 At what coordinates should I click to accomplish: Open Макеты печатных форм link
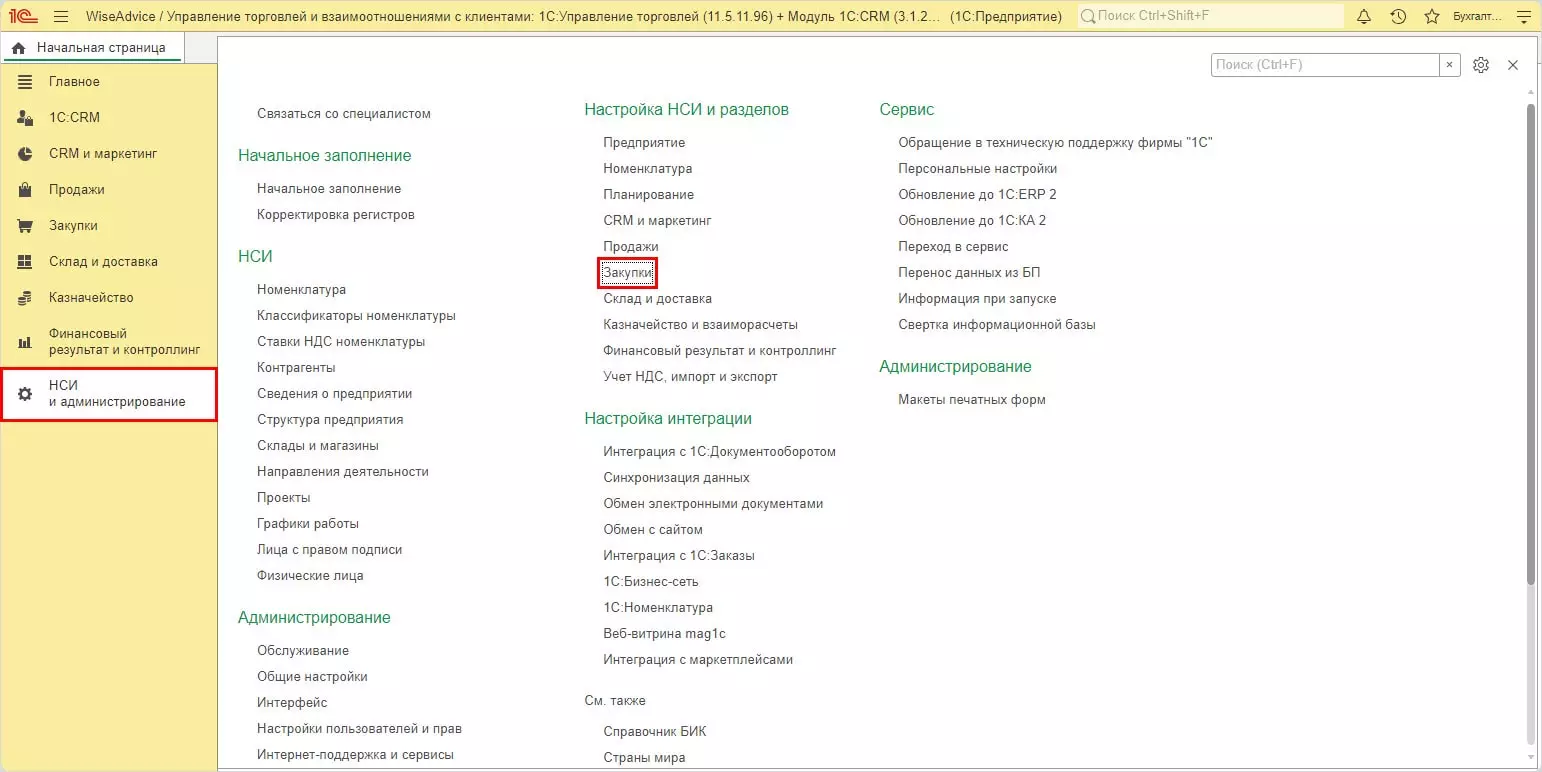tap(972, 400)
